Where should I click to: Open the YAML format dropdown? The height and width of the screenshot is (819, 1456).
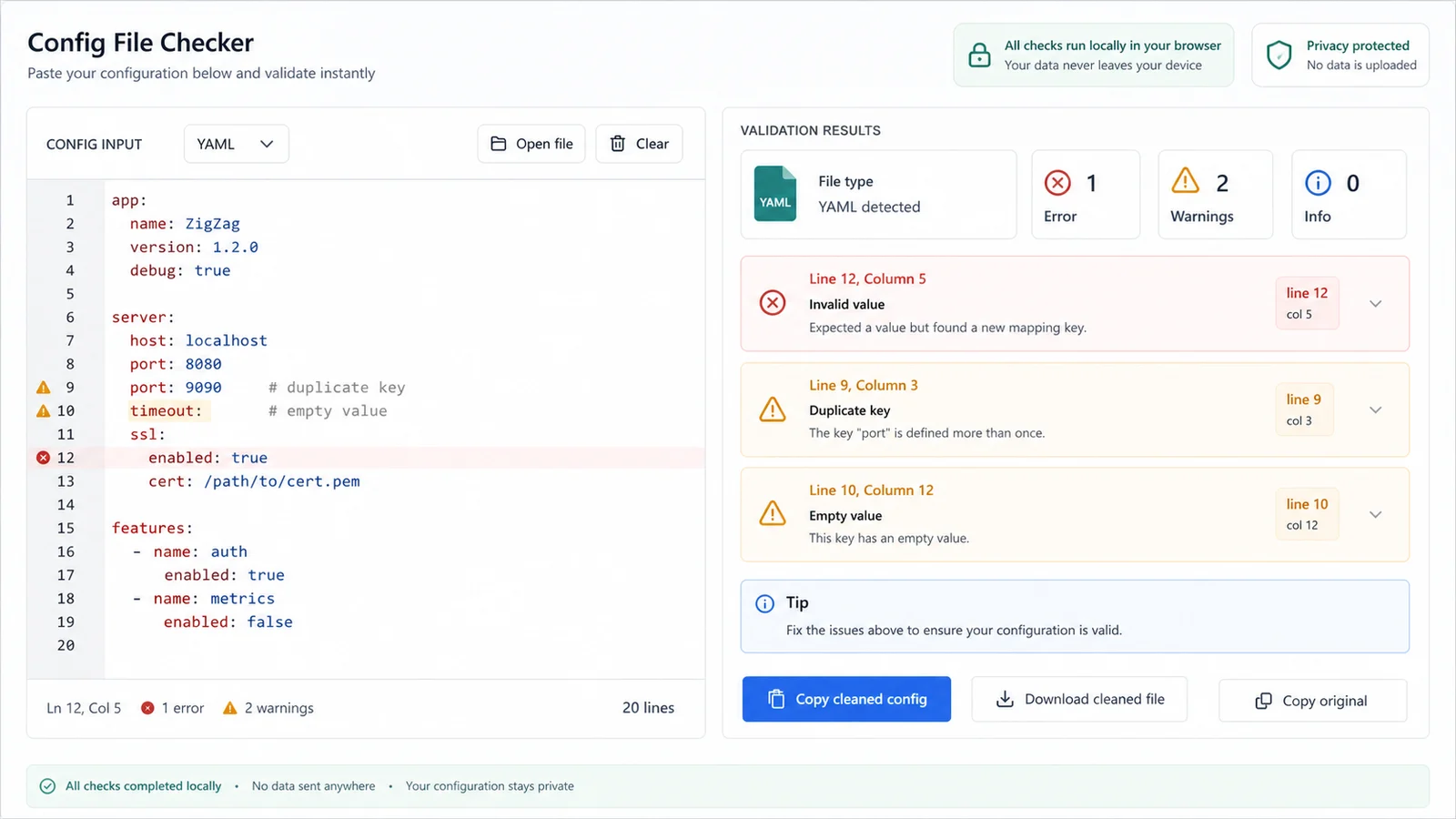point(237,144)
